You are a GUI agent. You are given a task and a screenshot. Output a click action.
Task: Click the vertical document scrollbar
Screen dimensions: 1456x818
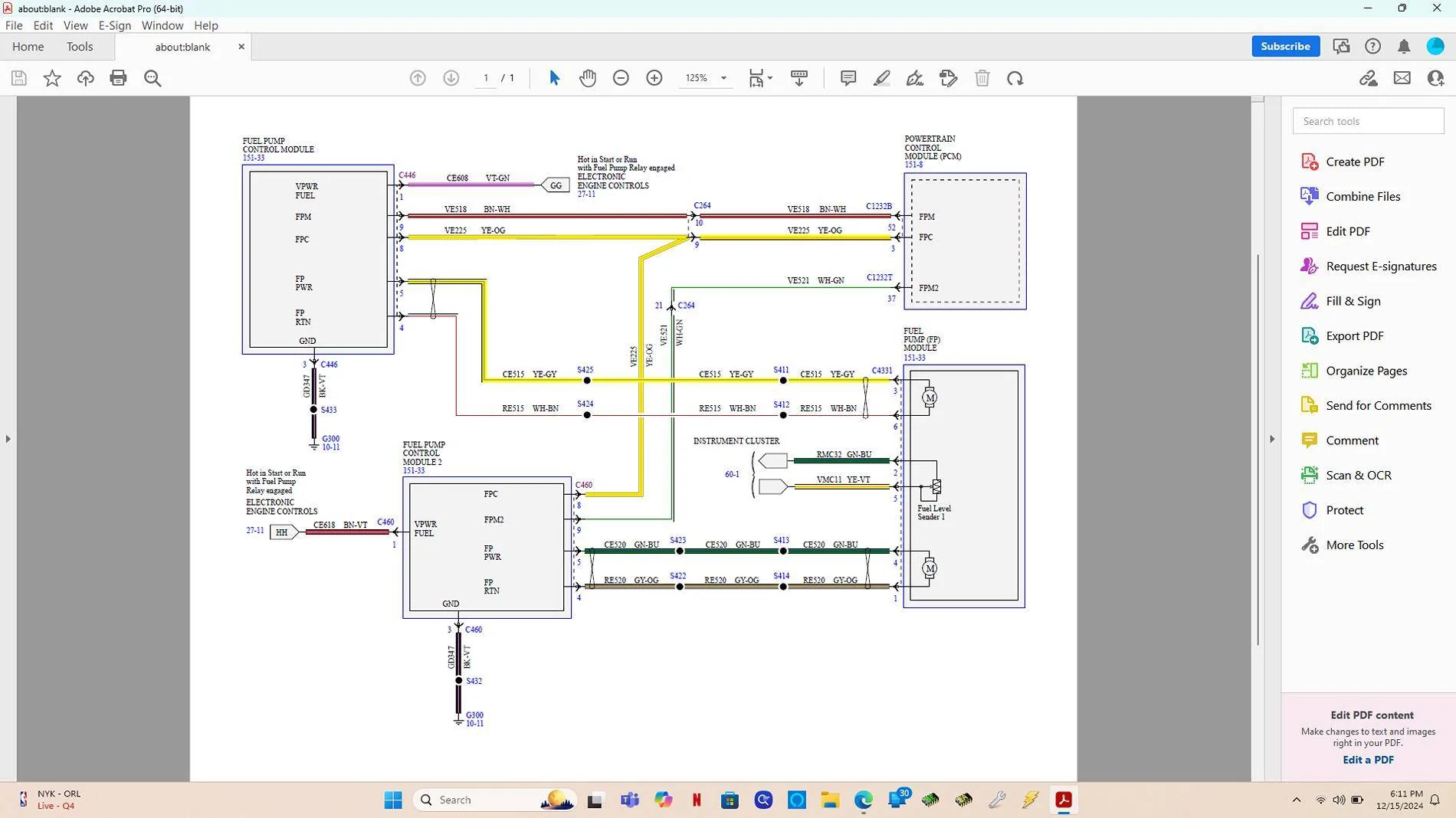1258,449
